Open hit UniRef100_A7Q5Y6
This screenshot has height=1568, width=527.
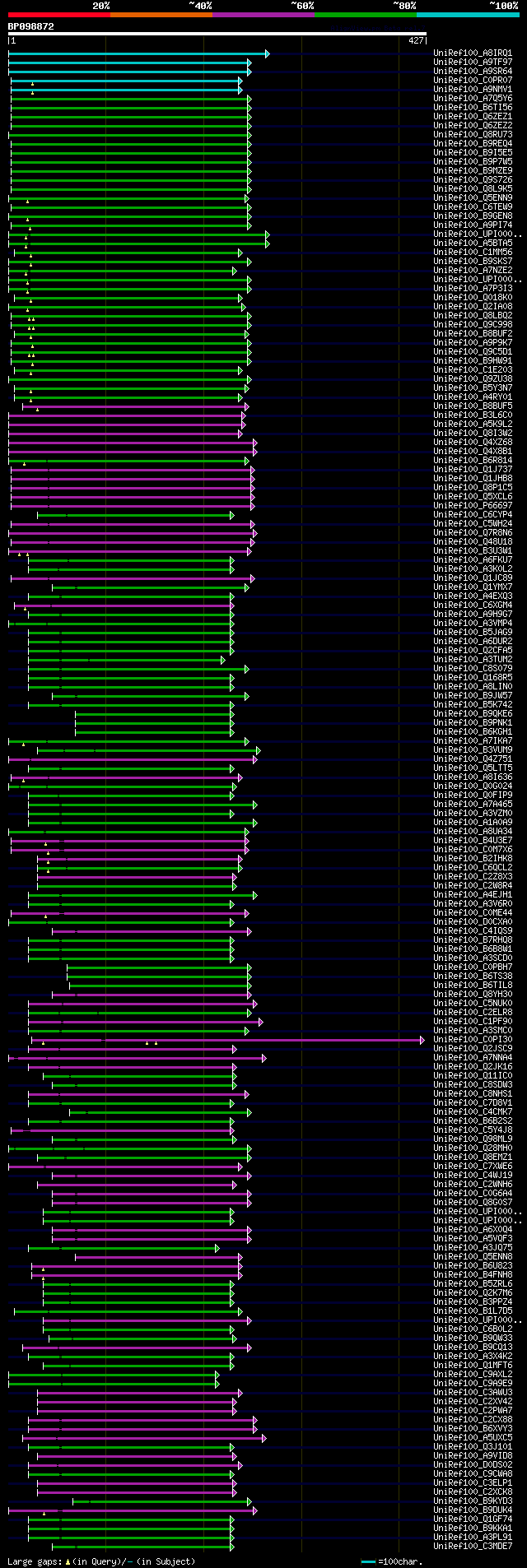click(473, 99)
